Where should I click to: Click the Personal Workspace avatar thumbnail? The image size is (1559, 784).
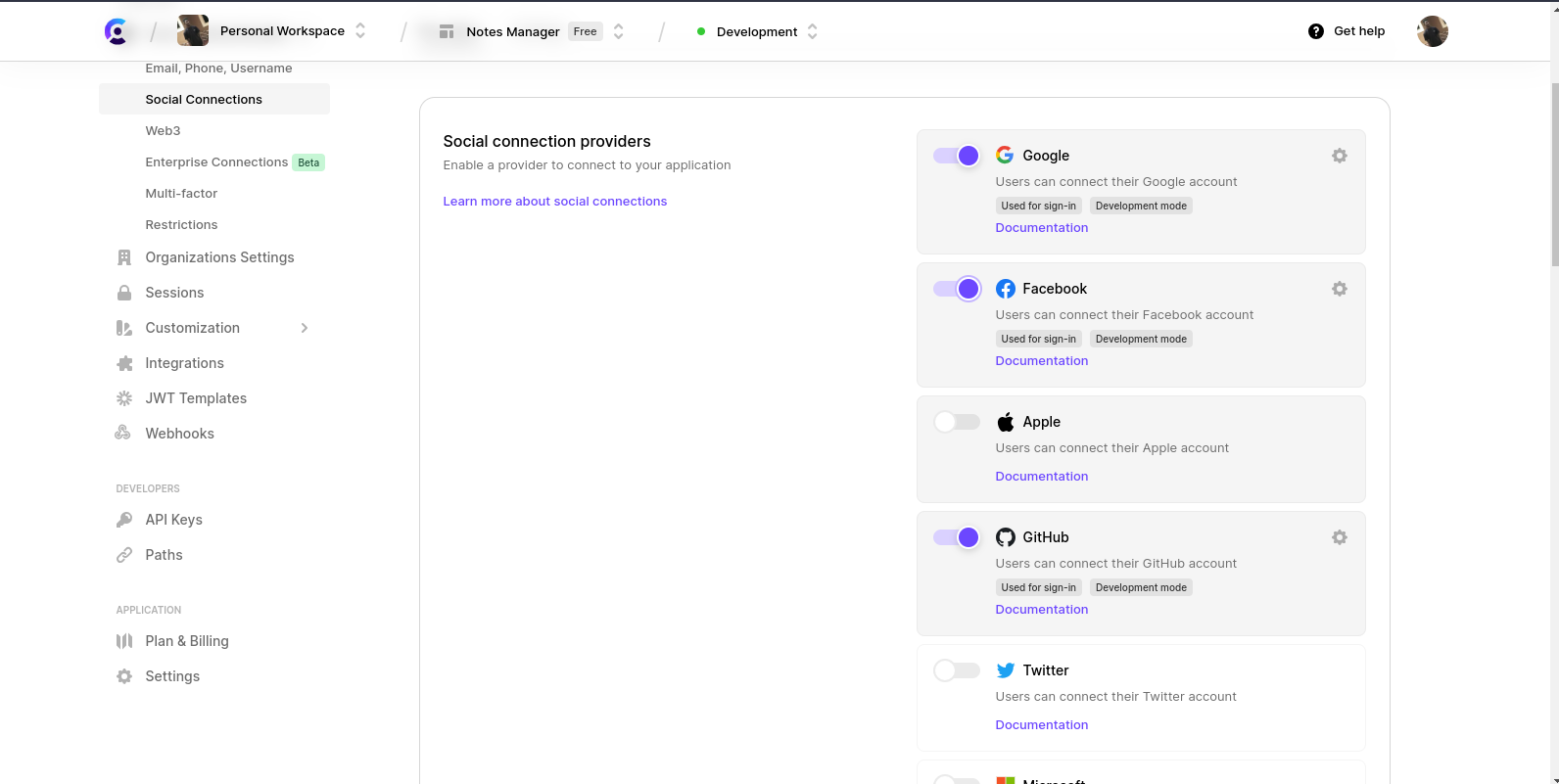(193, 31)
